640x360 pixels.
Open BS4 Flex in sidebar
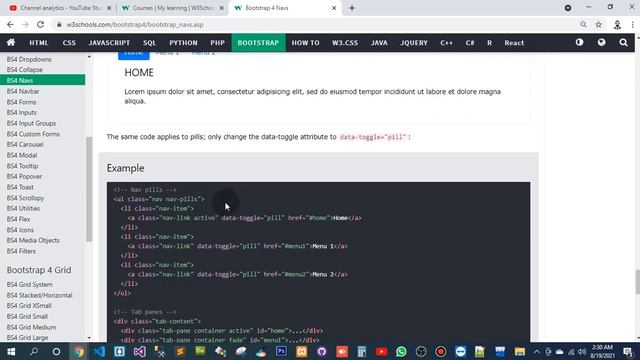coord(18,219)
